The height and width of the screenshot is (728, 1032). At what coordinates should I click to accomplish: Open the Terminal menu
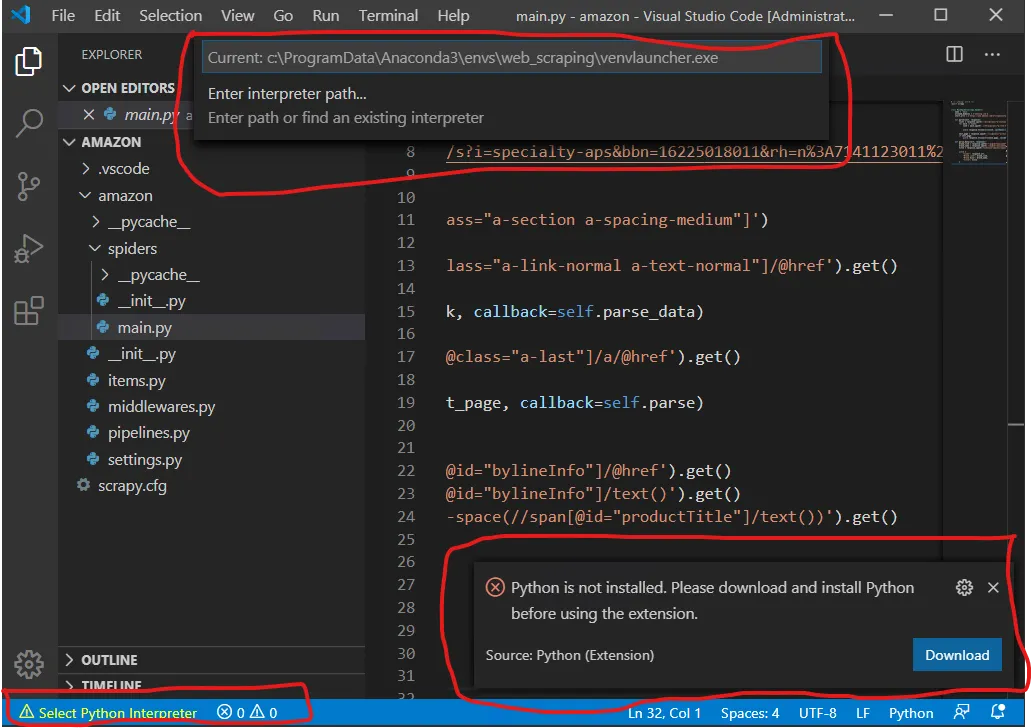(388, 15)
